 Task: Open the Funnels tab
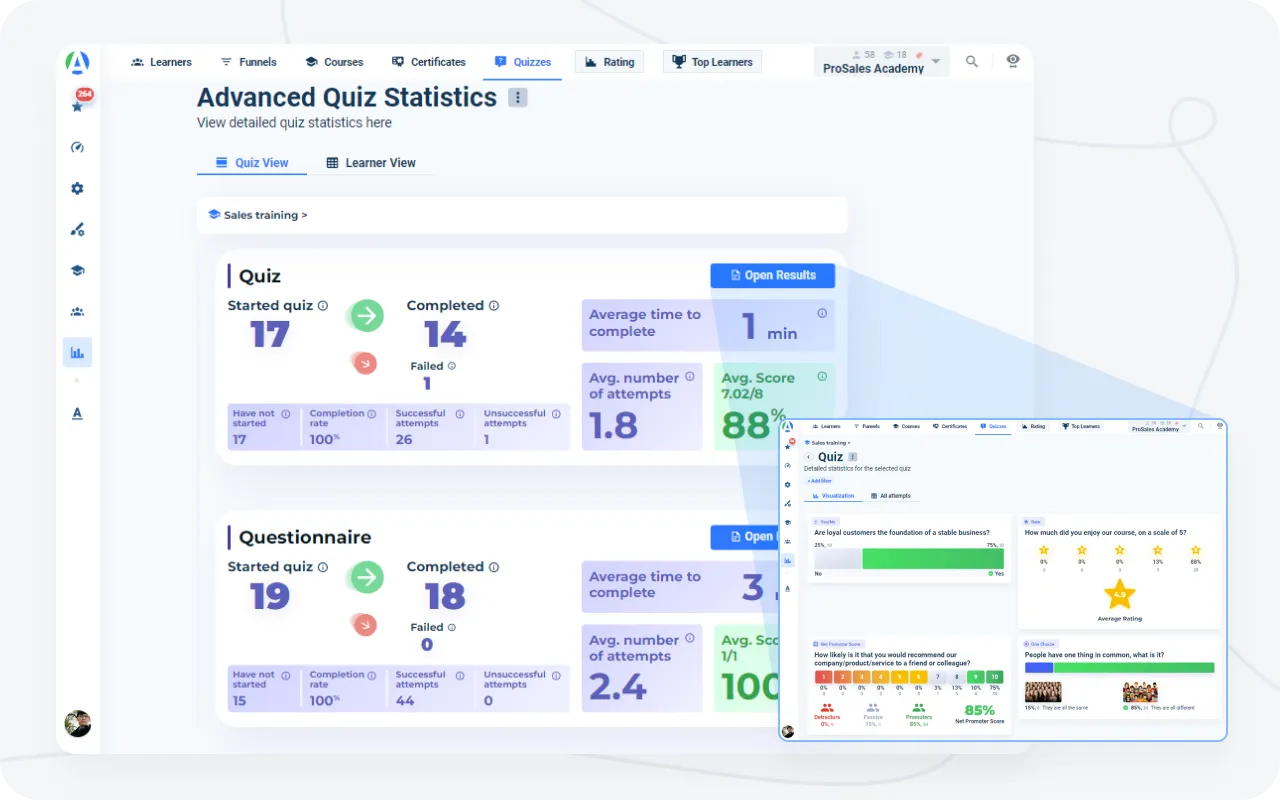248,62
